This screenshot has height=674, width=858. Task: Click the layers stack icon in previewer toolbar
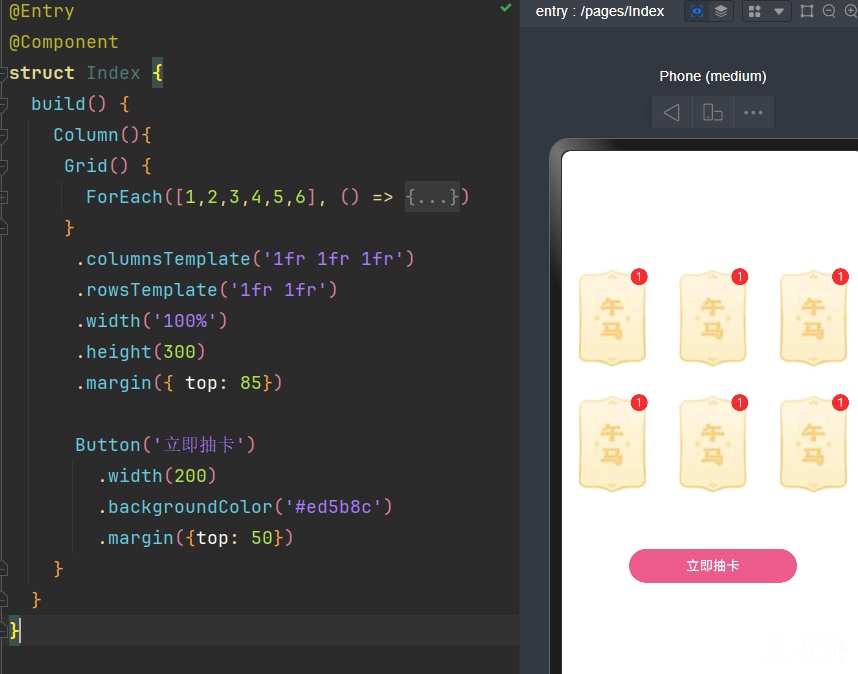point(721,11)
